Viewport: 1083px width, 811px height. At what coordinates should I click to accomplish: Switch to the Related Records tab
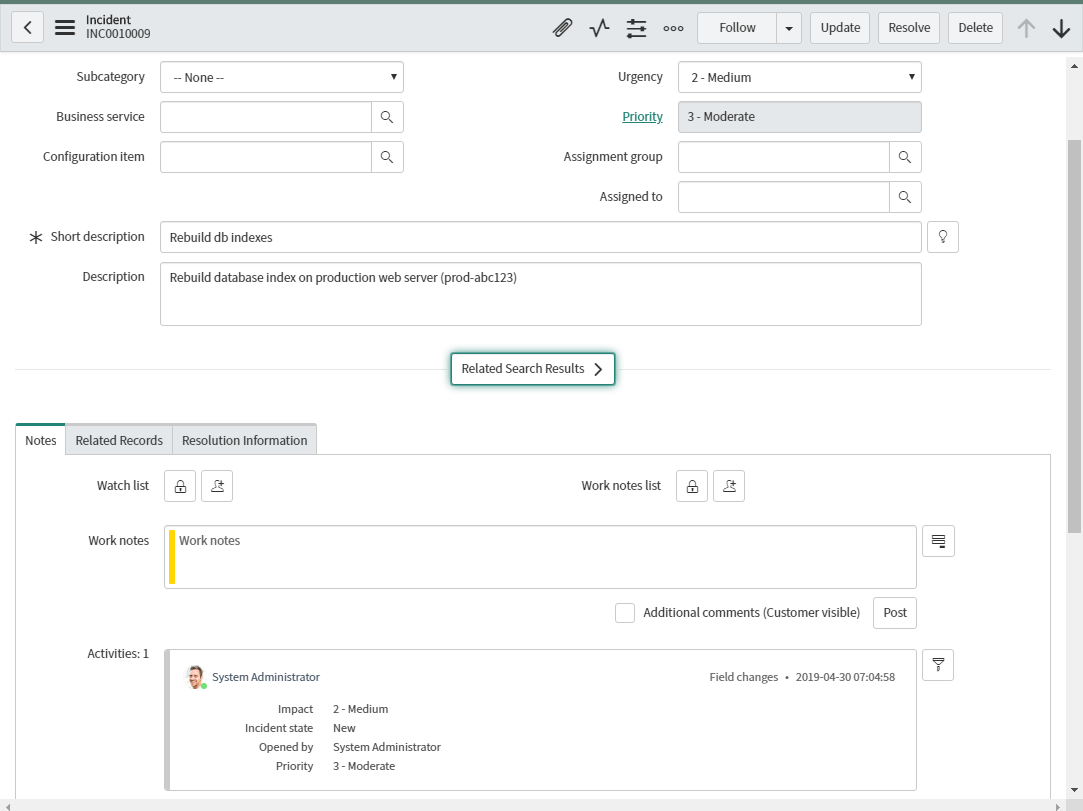click(x=119, y=440)
